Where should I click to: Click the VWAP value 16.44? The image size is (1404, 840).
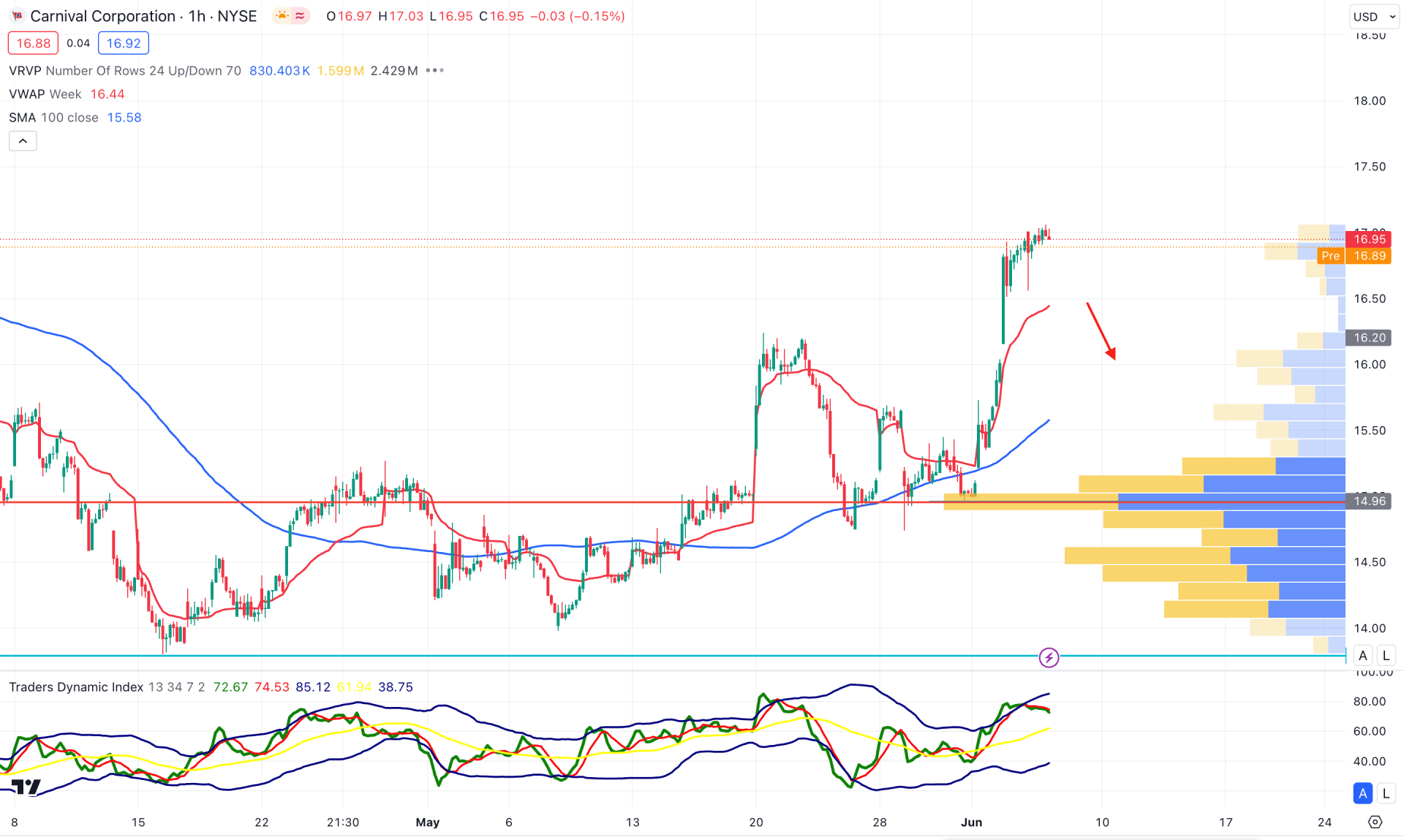(x=107, y=94)
